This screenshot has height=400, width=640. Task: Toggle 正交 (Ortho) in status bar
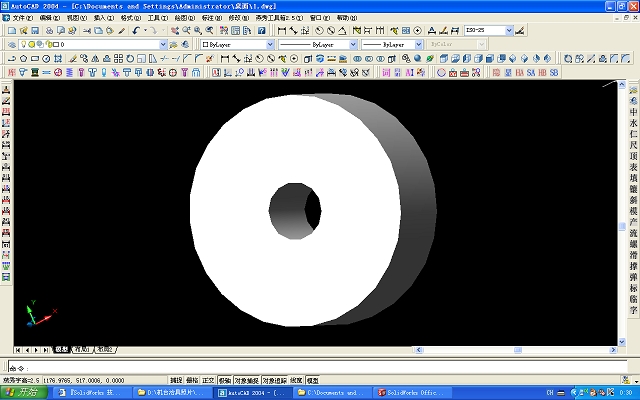tap(208, 380)
